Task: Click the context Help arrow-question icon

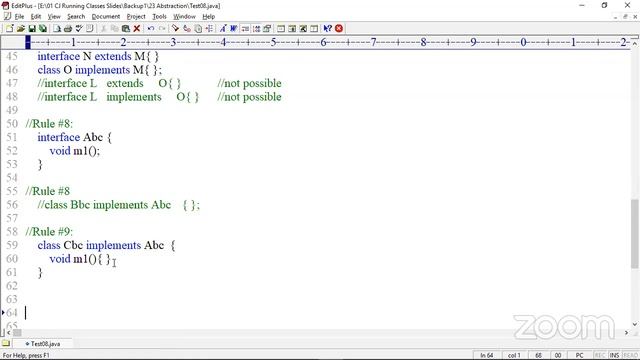Action: point(327,28)
